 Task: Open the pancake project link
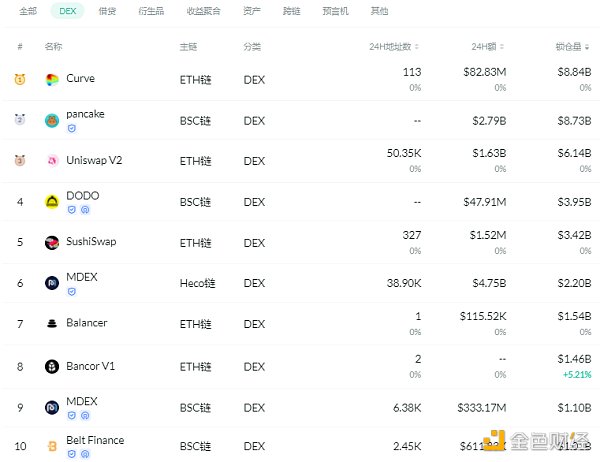pyautogui.click(x=85, y=114)
